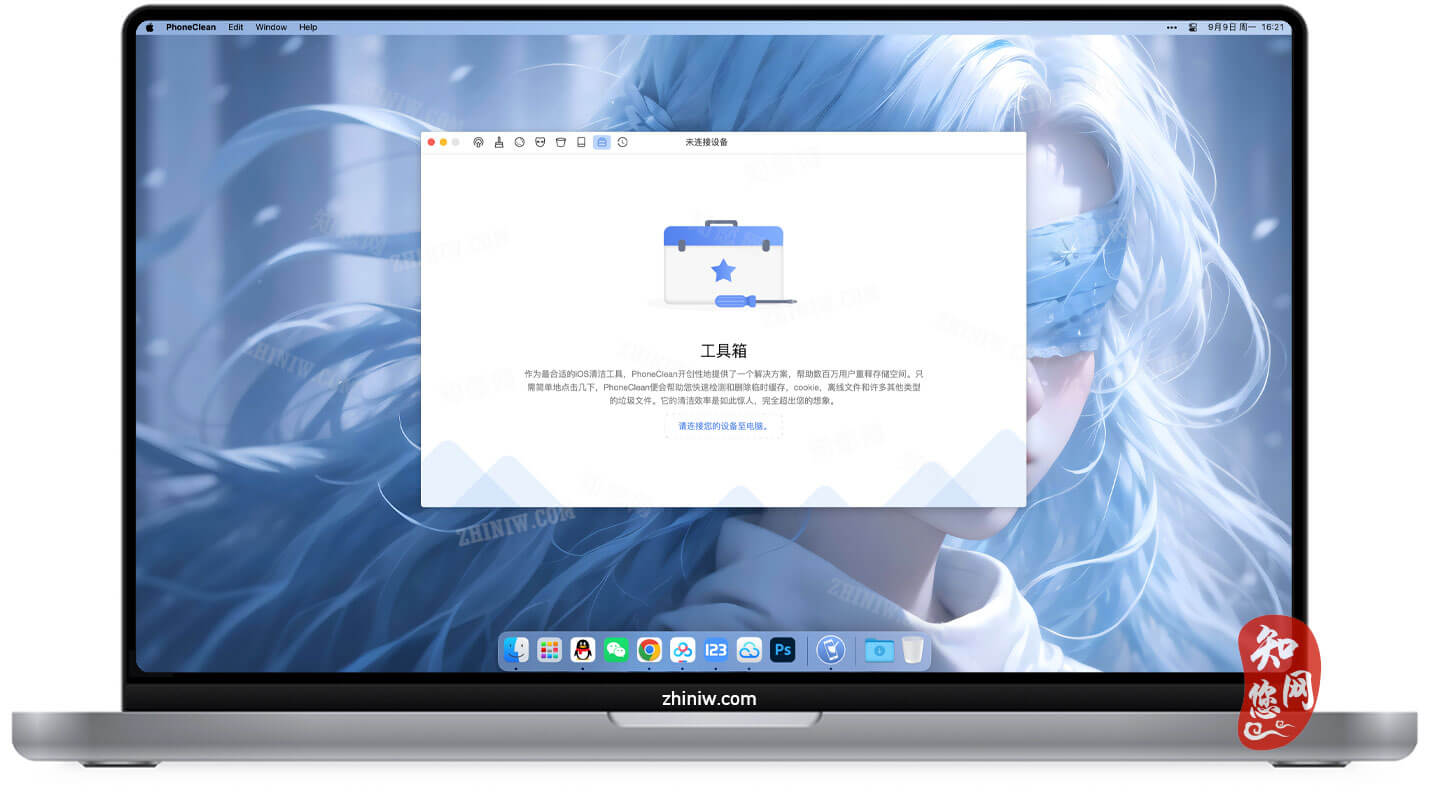
Task: Open the Trash in the Dock
Action: pyautogui.click(x=912, y=650)
